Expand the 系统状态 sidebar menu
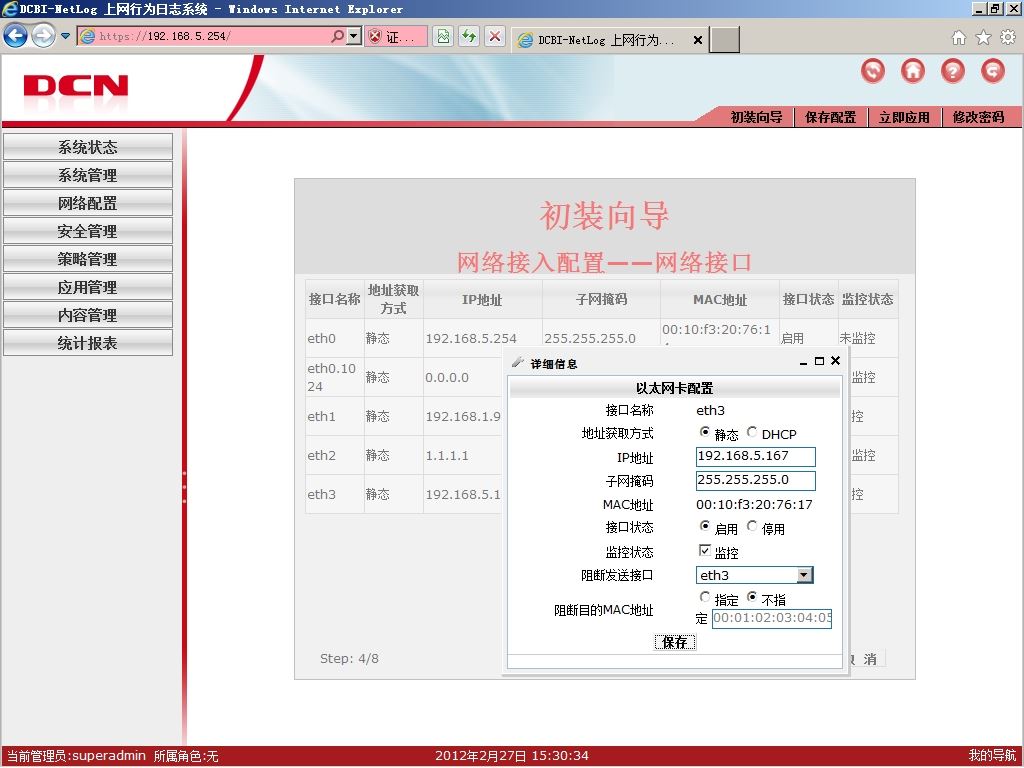 click(x=88, y=147)
